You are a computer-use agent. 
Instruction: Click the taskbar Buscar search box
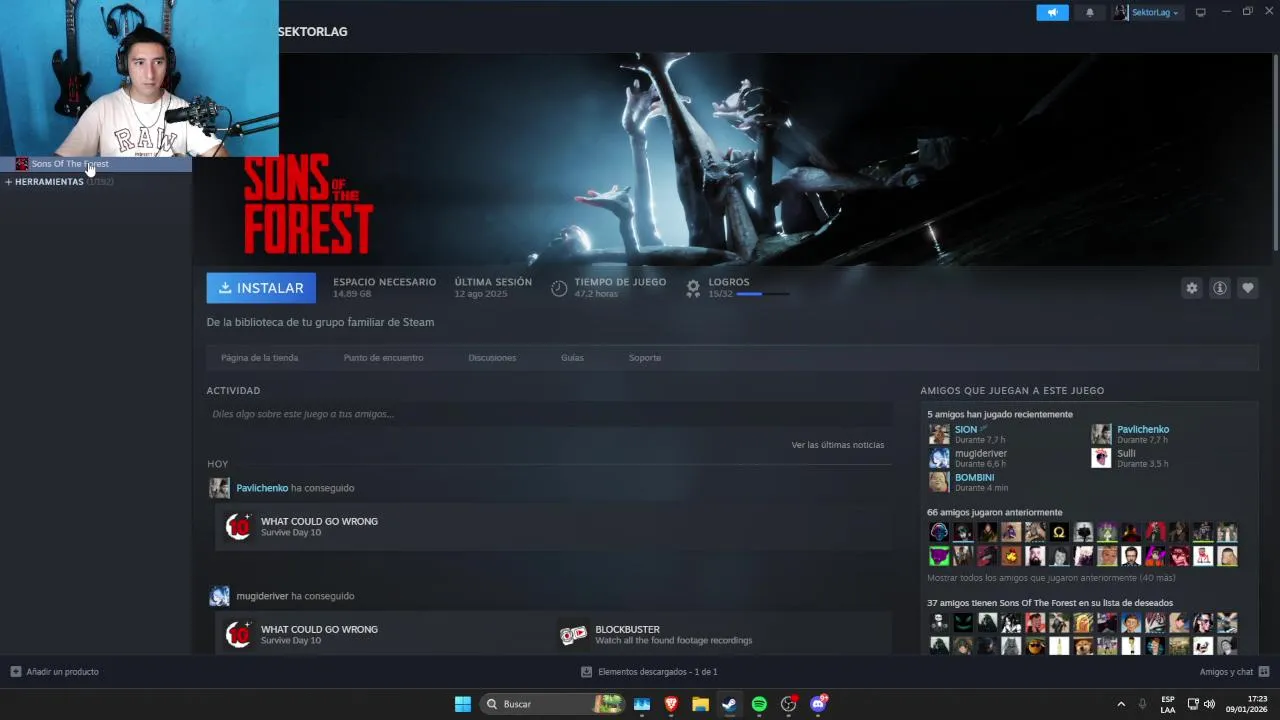pos(553,704)
